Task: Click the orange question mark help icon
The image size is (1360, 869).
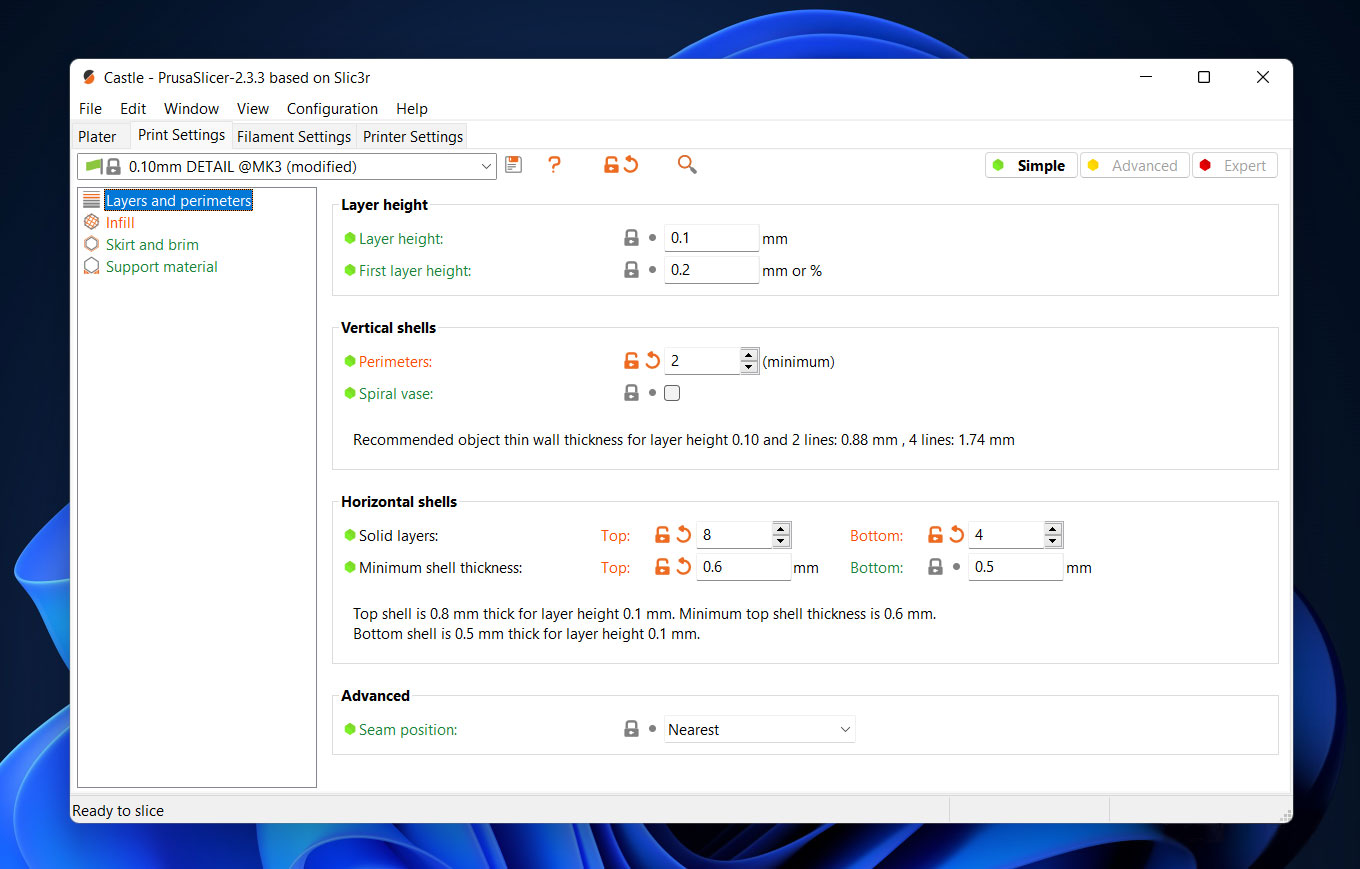Action: (x=554, y=165)
